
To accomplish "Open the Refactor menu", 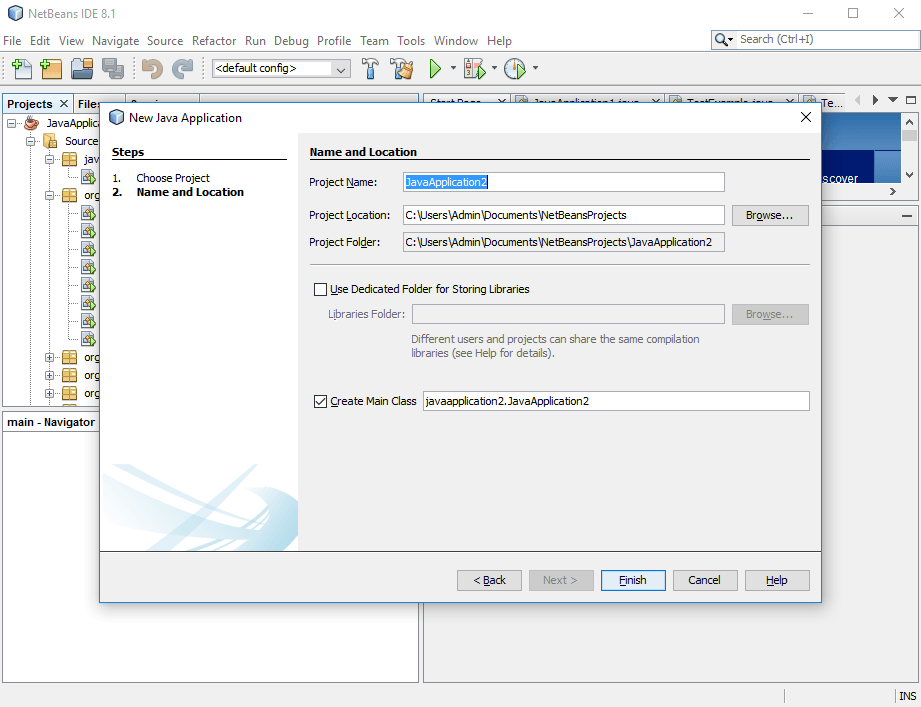I will tap(214, 41).
